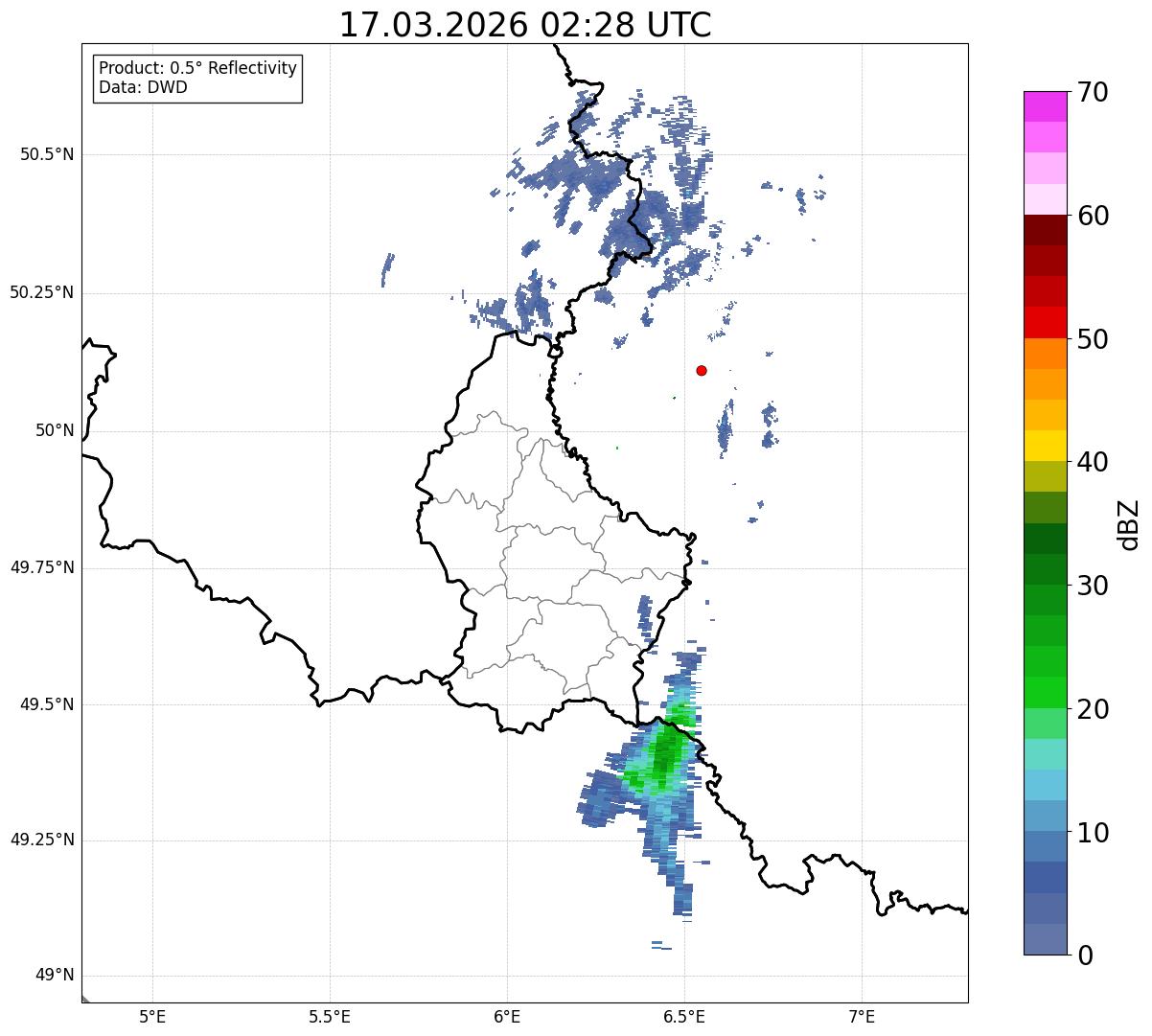Pick the magenta swatch at top of colorbar
Viewport: 1152px width, 1036px height.
coord(1046,106)
